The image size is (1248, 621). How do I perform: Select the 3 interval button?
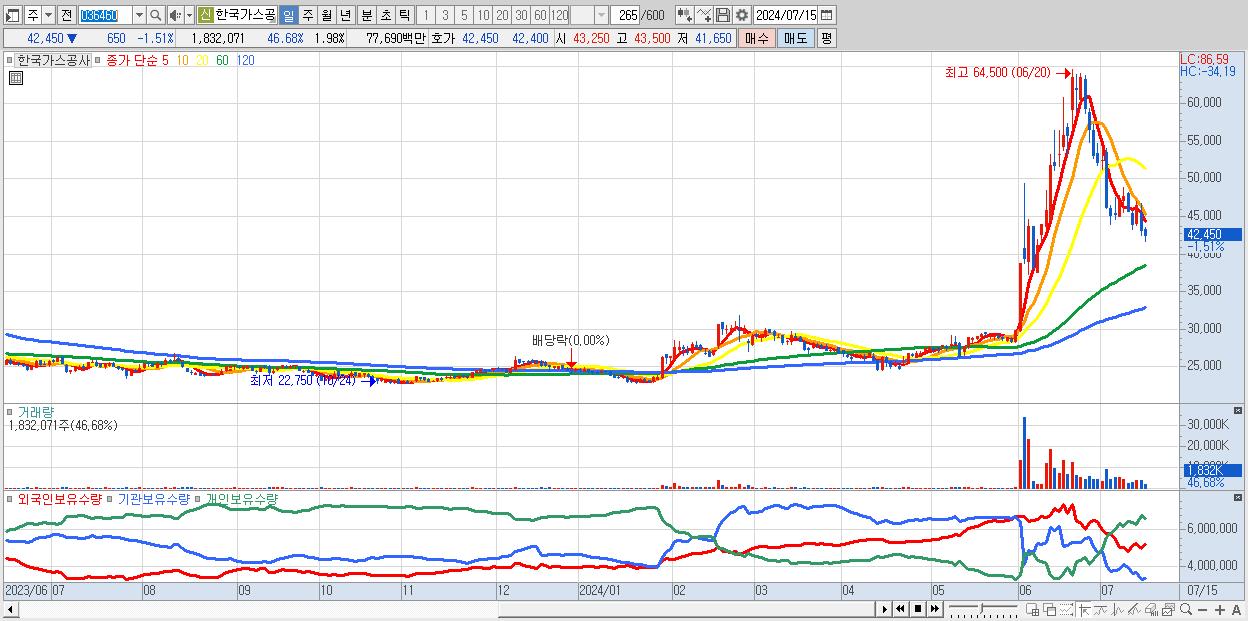(445, 15)
